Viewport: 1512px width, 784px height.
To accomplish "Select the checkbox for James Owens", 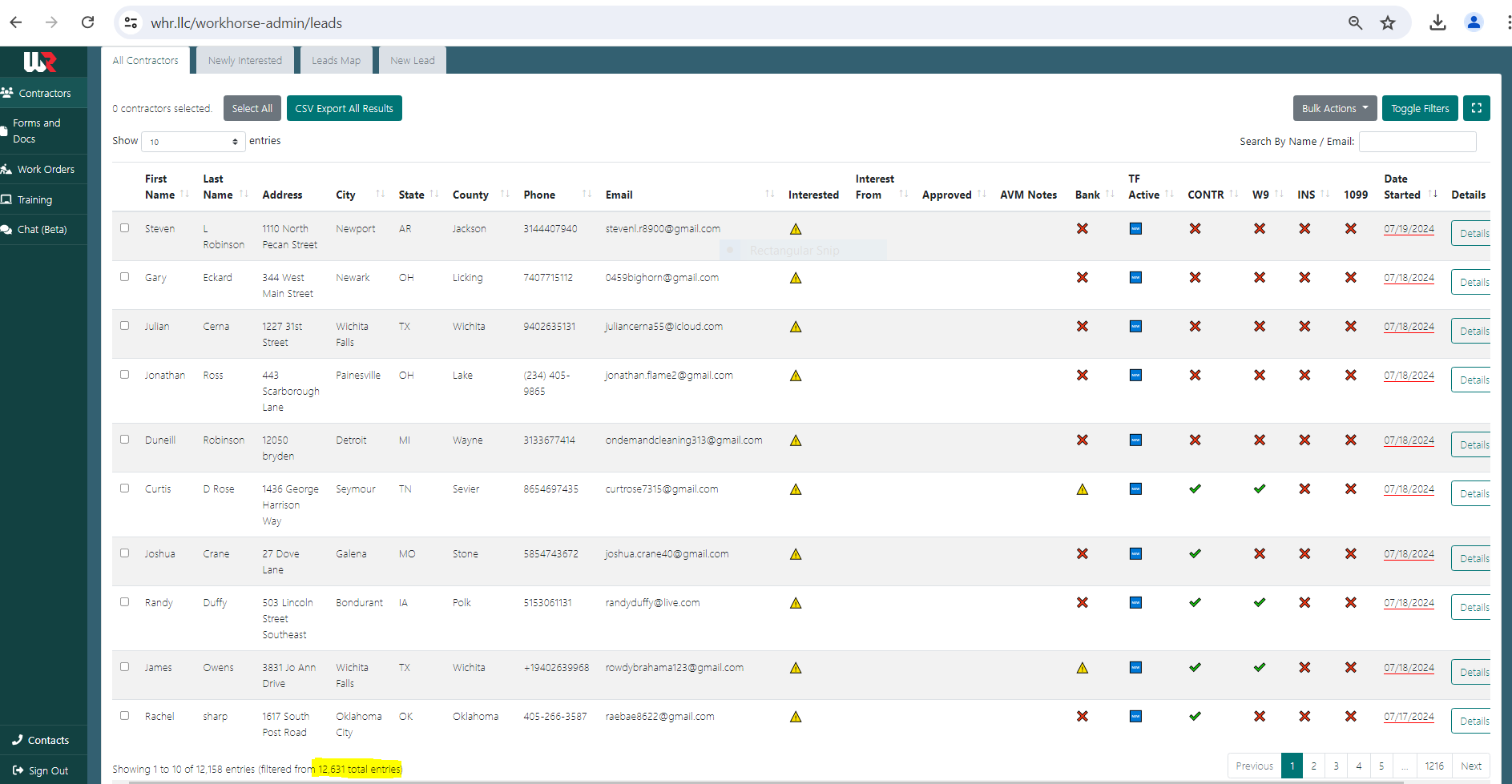I will pos(124,666).
